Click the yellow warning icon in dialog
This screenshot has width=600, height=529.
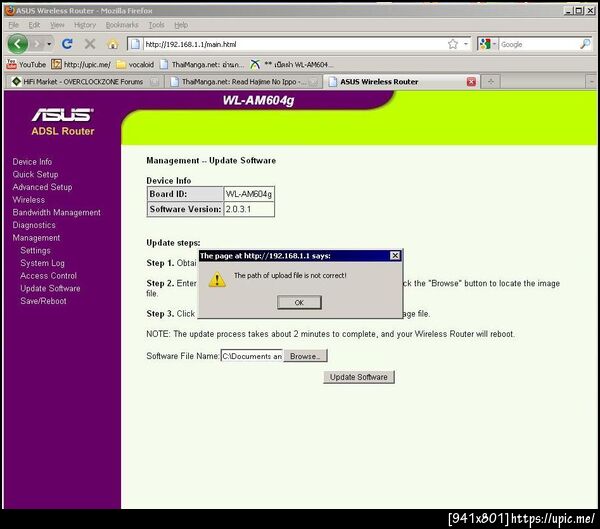click(217, 279)
